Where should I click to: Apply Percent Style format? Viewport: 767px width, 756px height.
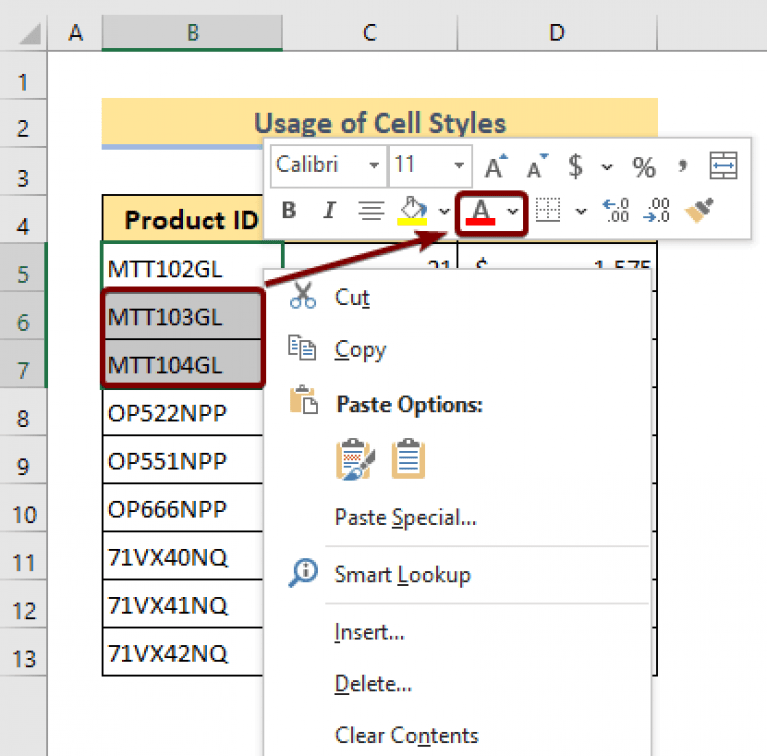pyautogui.click(x=643, y=167)
